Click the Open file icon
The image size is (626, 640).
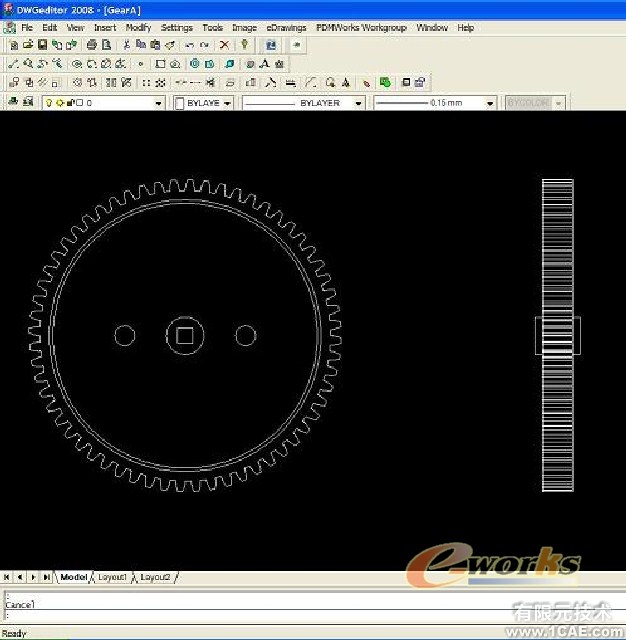click(28, 45)
